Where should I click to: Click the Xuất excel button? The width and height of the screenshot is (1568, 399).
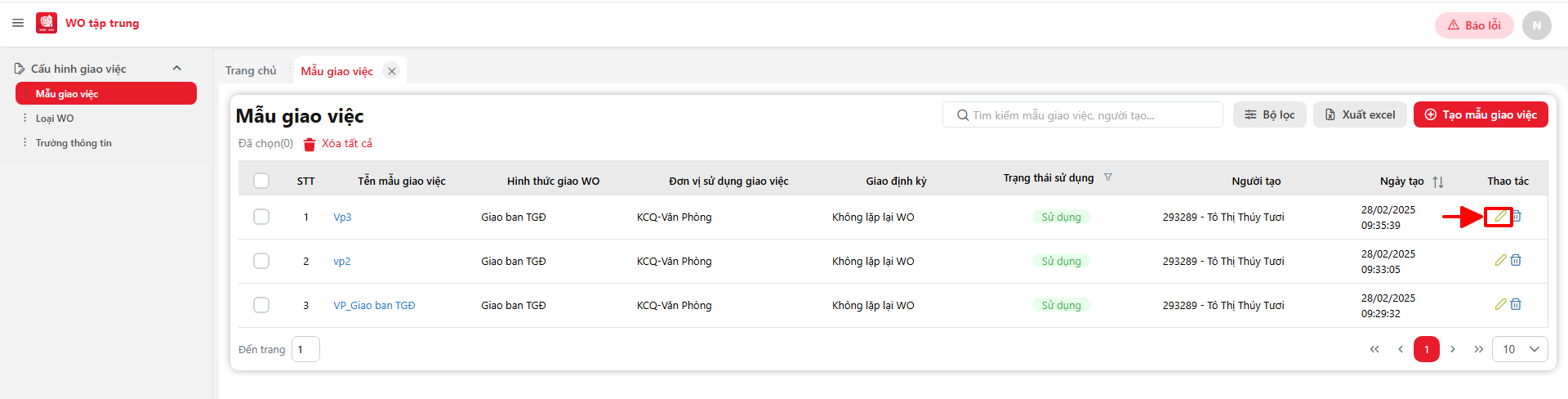(x=1359, y=114)
